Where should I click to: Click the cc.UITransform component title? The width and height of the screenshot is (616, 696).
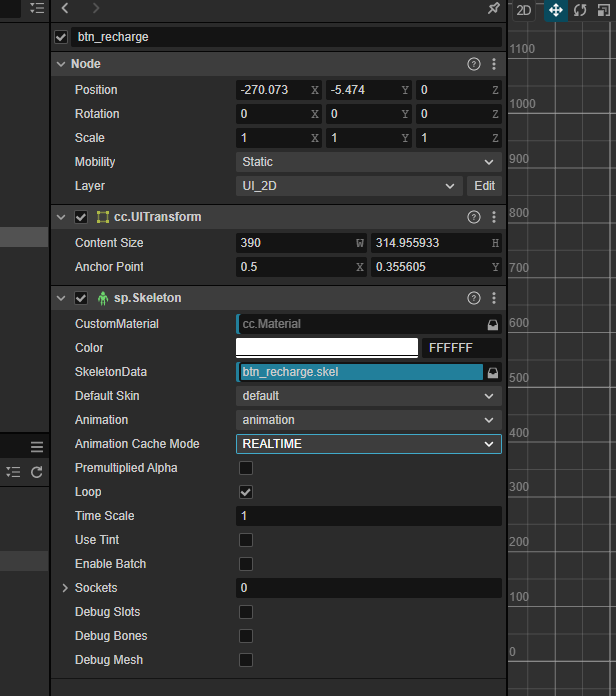[x=158, y=217]
